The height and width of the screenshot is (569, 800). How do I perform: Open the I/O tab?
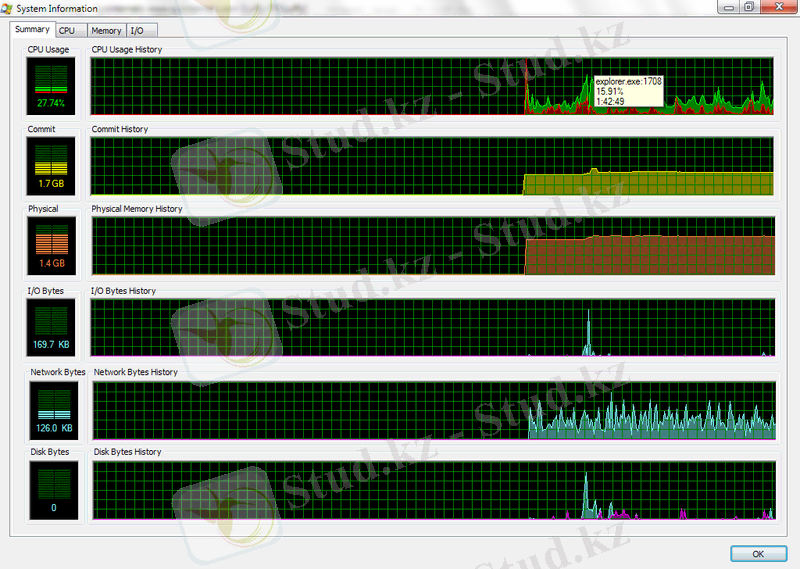[141, 31]
